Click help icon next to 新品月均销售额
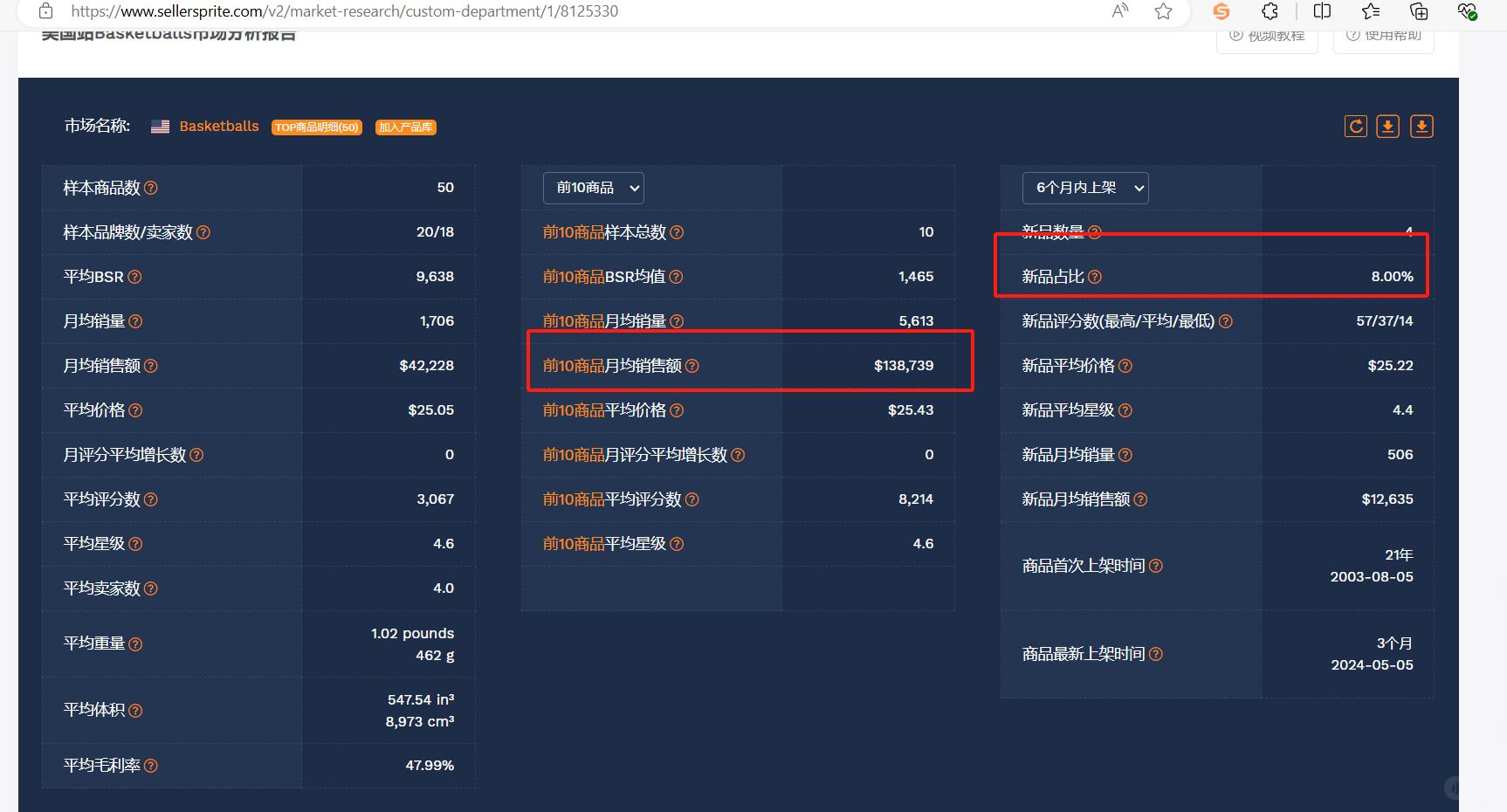Image resolution: width=1507 pixels, height=812 pixels. (x=1140, y=499)
